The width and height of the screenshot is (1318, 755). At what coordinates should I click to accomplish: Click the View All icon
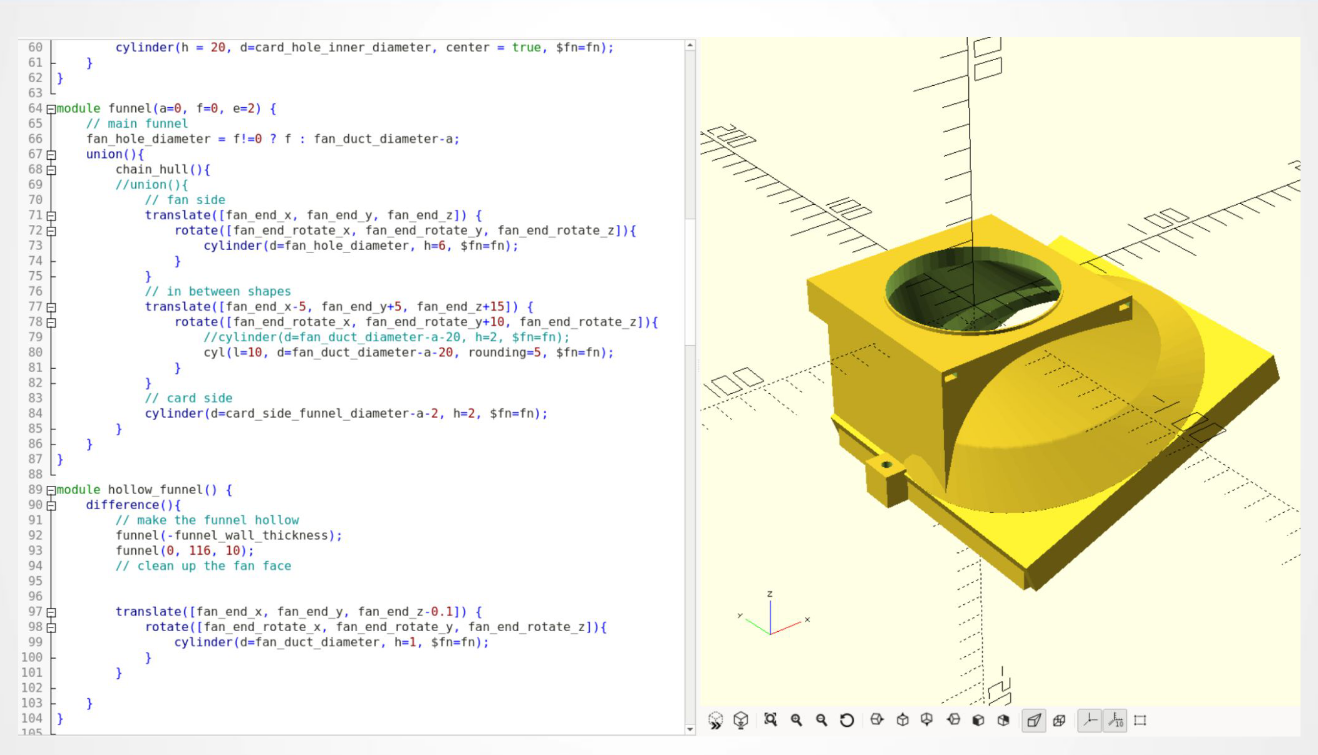point(770,720)
